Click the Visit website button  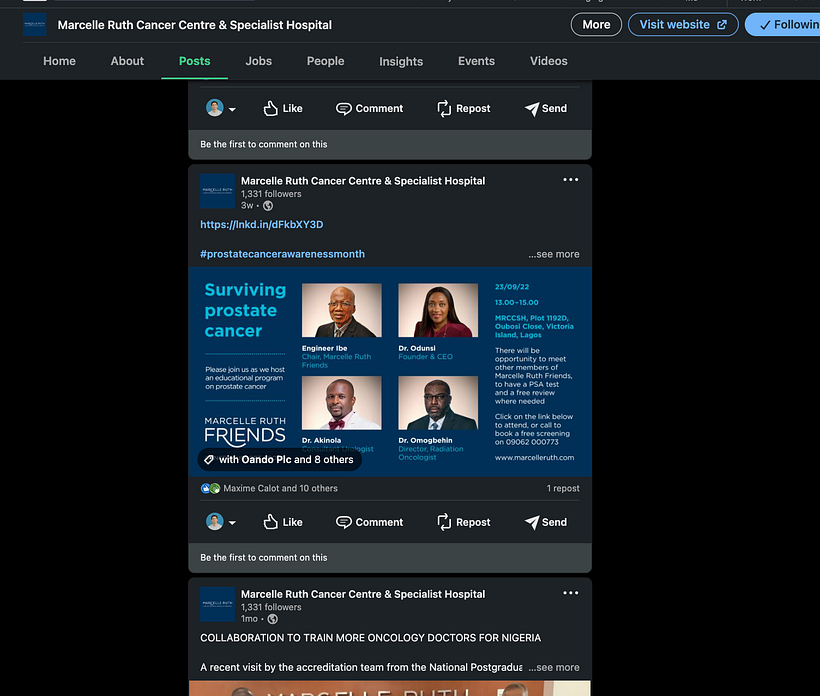[x=683, y=23]
